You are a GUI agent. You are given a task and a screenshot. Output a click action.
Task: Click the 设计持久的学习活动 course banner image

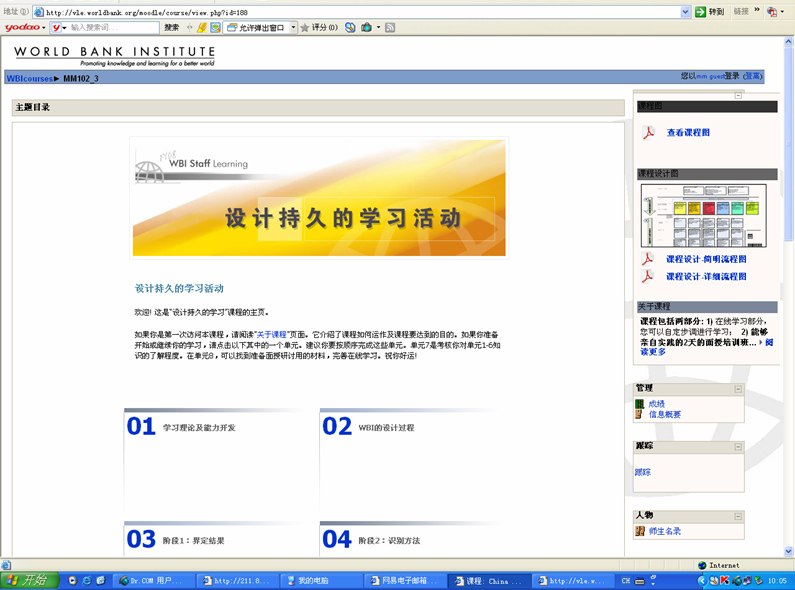tap(319, 198)
